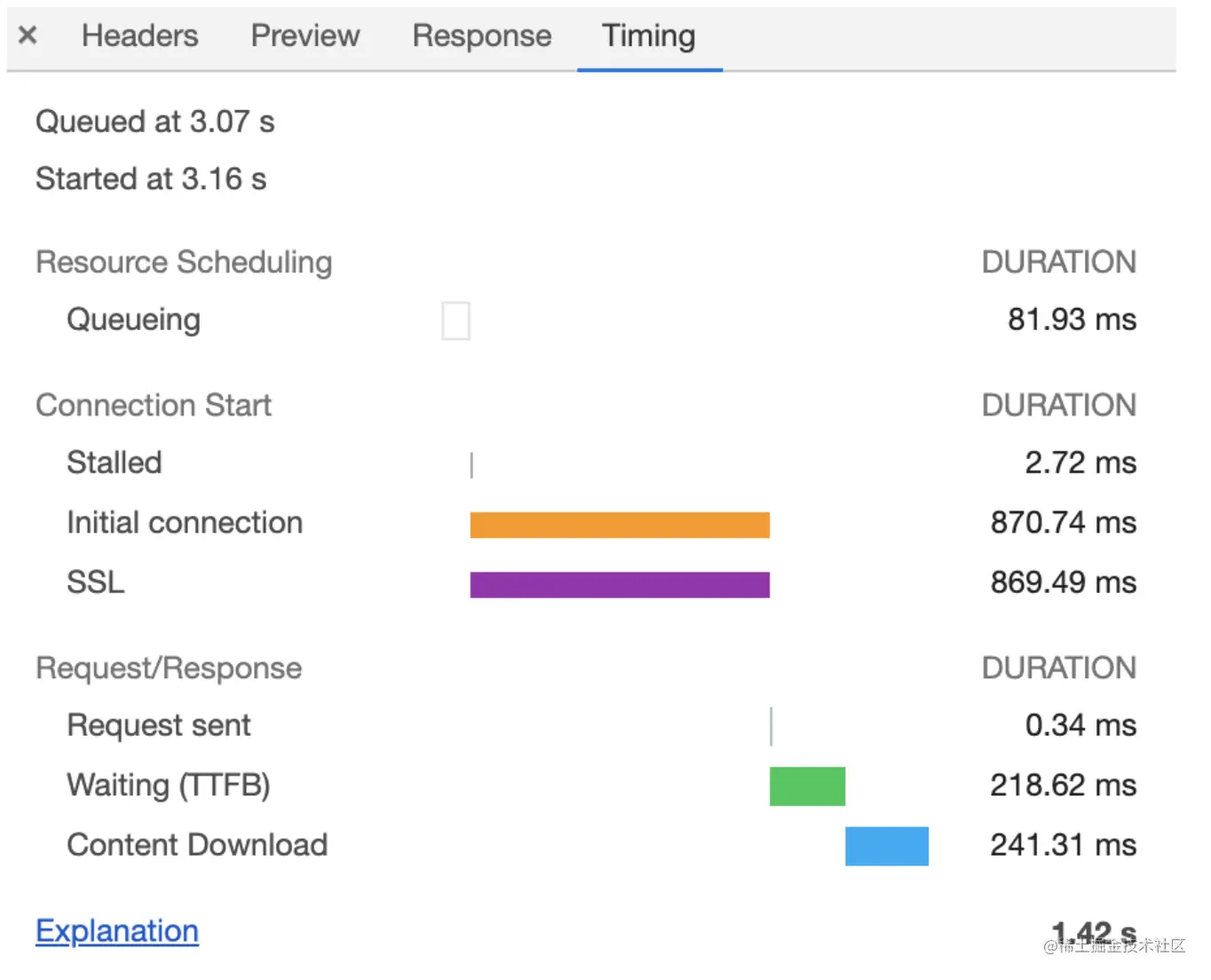Click the orange Initial connection bar
The image size is (1211, 980).
click(x=620, y=525)
